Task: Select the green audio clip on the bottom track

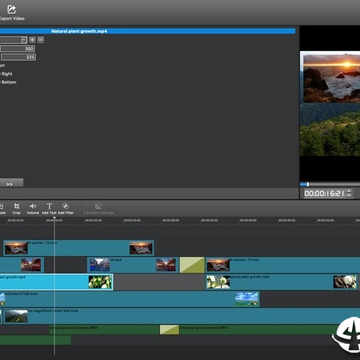Action: pyautogui.click(x=35, y=340)
